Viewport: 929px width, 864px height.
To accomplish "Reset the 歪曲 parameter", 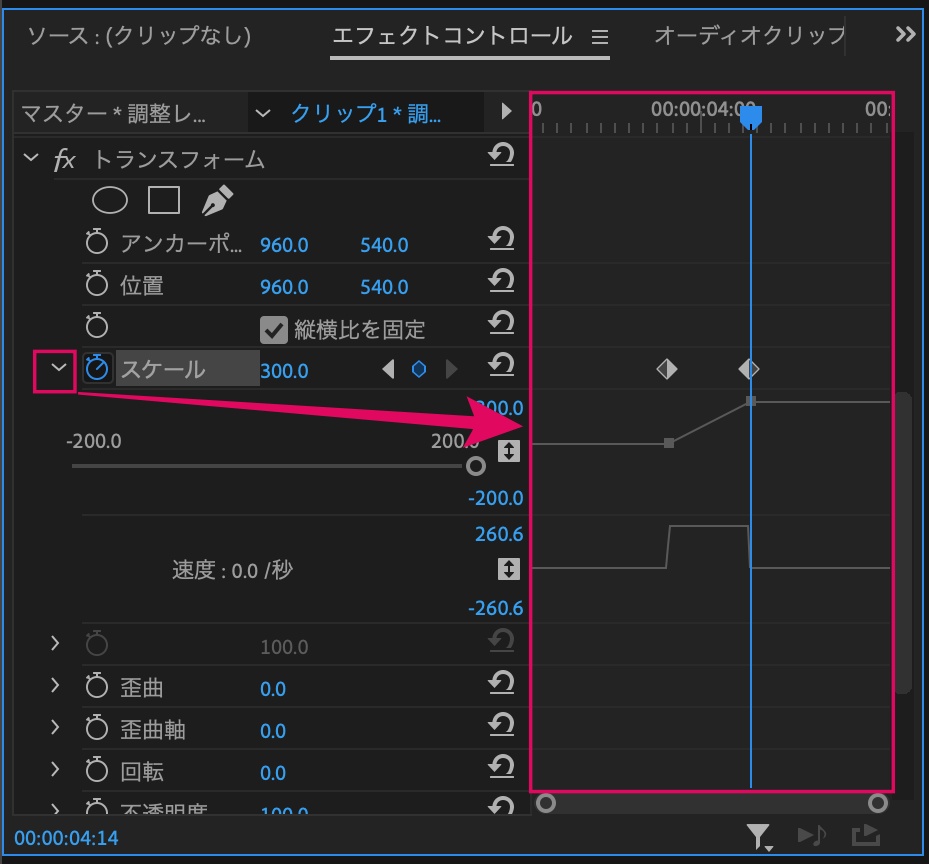I will 501,683.
